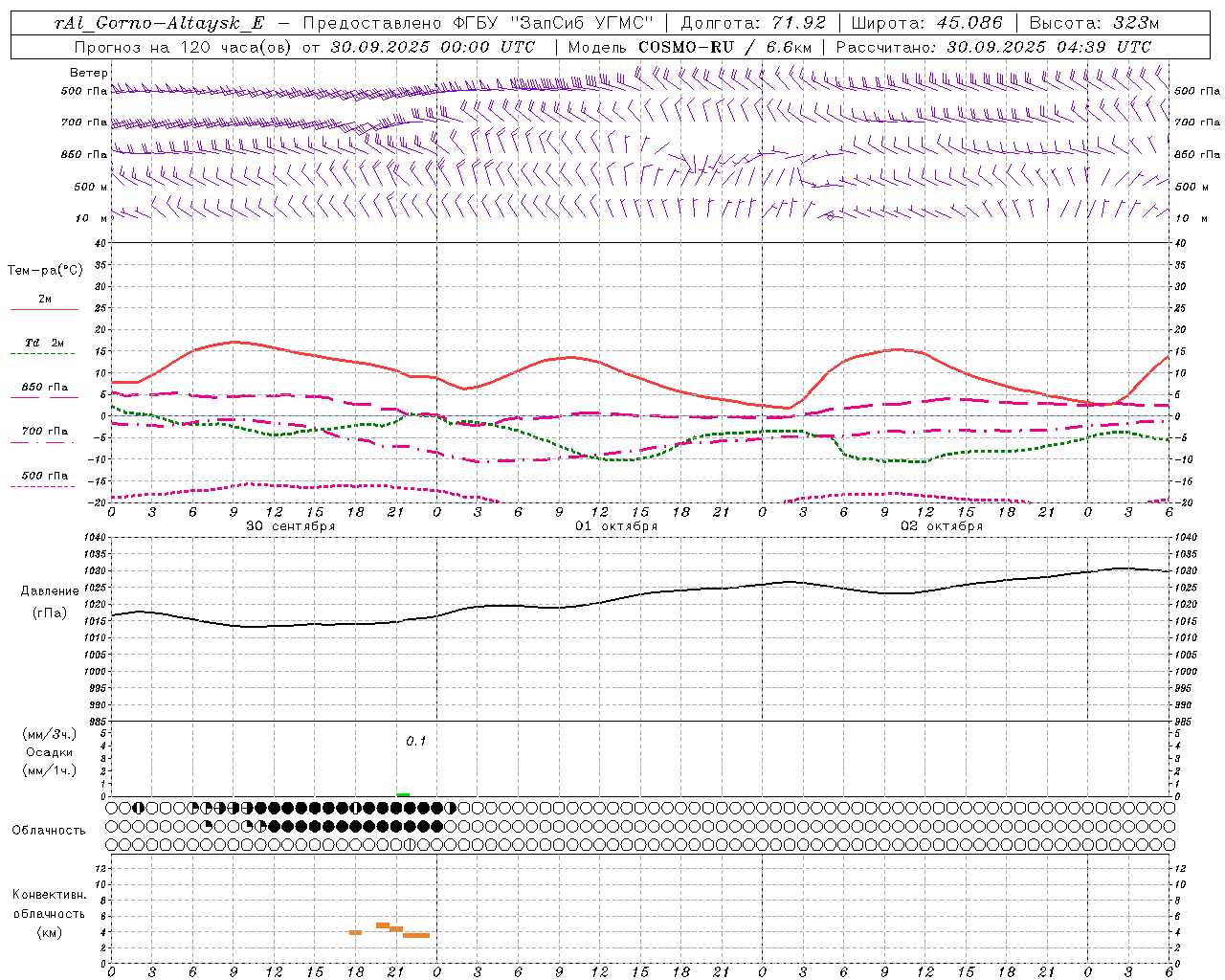Viewport: 1225px width, 980px height.
Task: Click the longest orange convective bar before midnight
Action: [416, 935]
